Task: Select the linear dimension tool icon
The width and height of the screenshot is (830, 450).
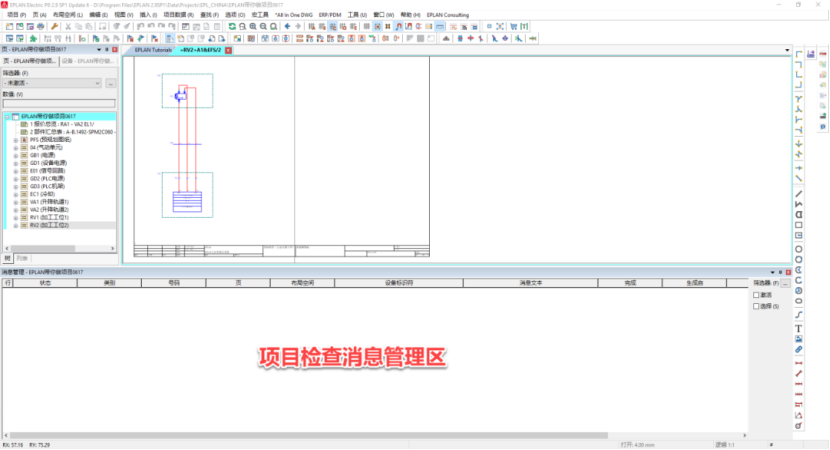Action: [x=799, y=363]
